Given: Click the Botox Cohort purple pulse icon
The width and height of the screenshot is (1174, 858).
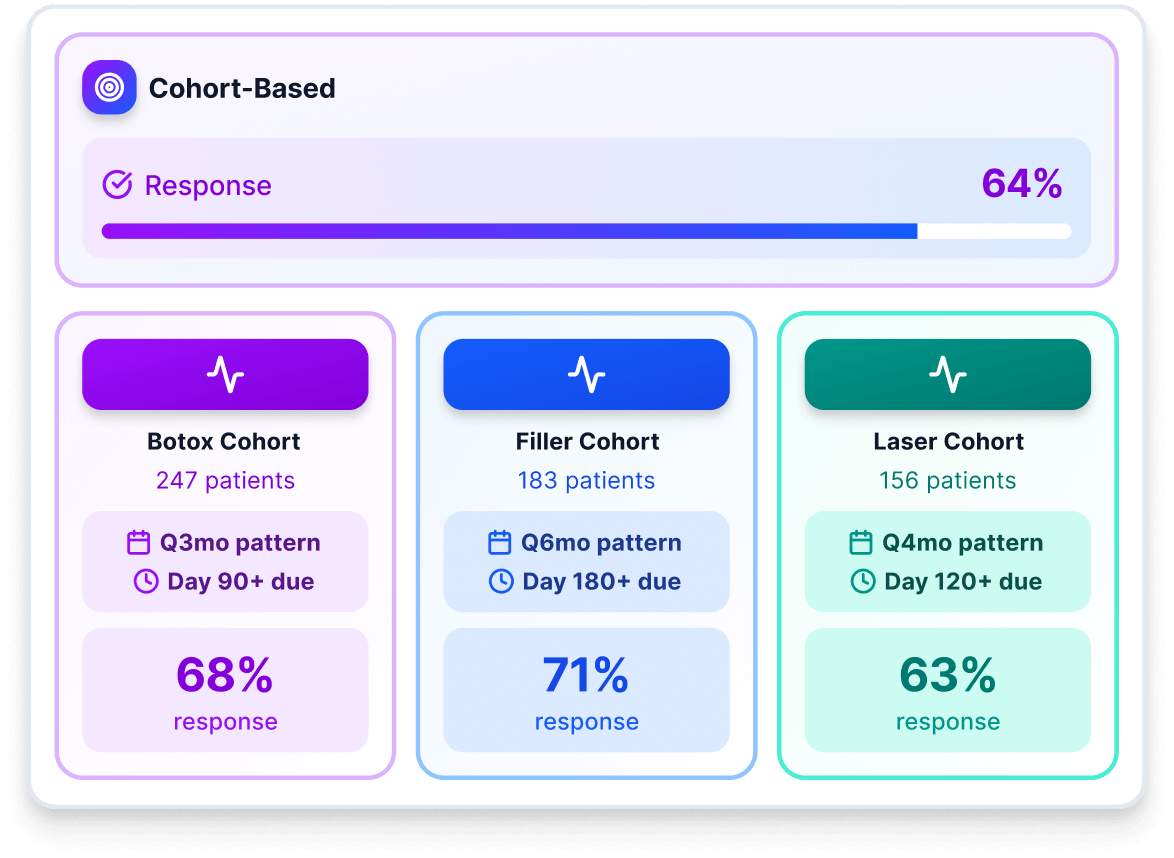Looking at the screenshot, I should (225, 374).
